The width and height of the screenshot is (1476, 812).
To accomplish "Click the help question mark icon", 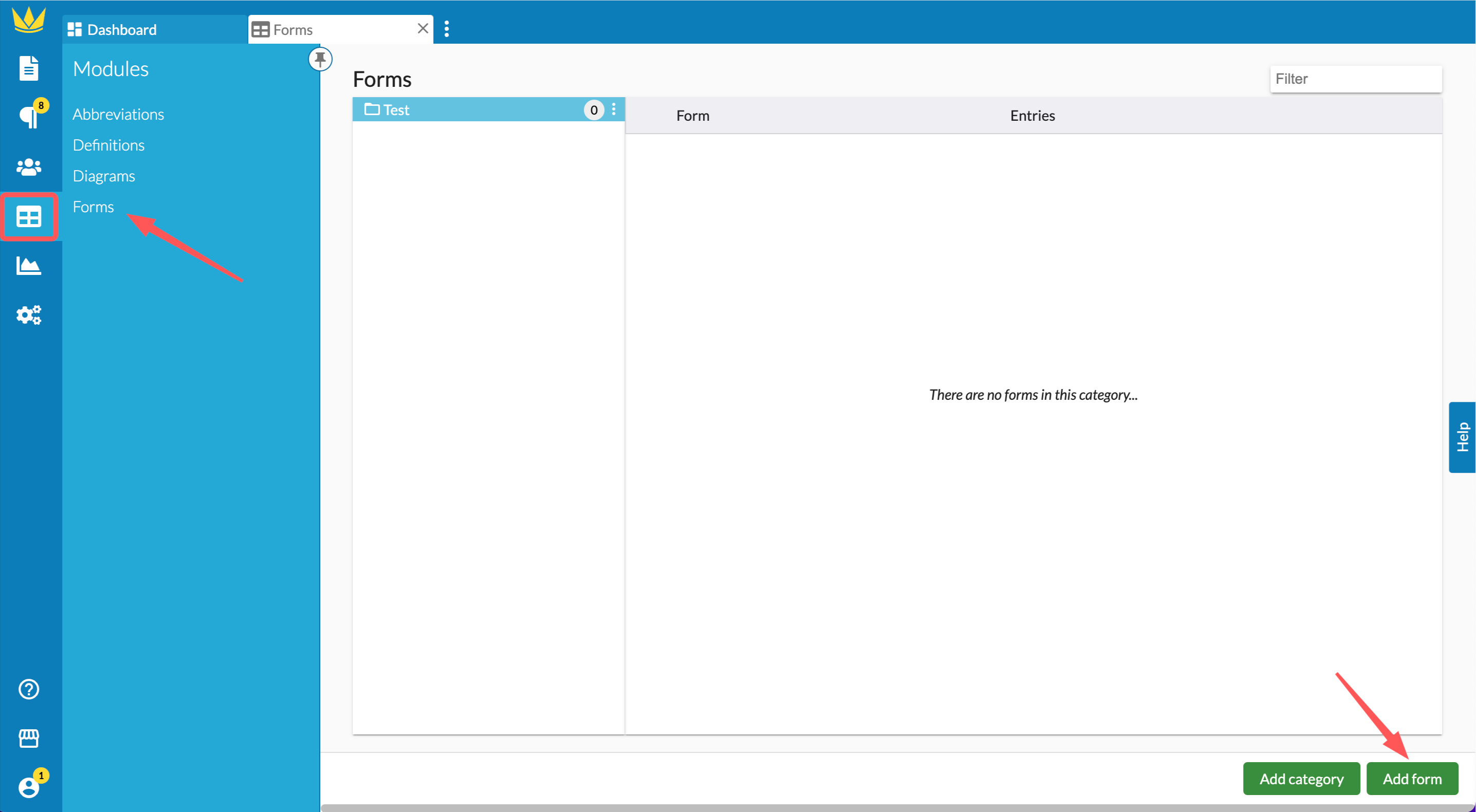I will [x=29, y=689].
